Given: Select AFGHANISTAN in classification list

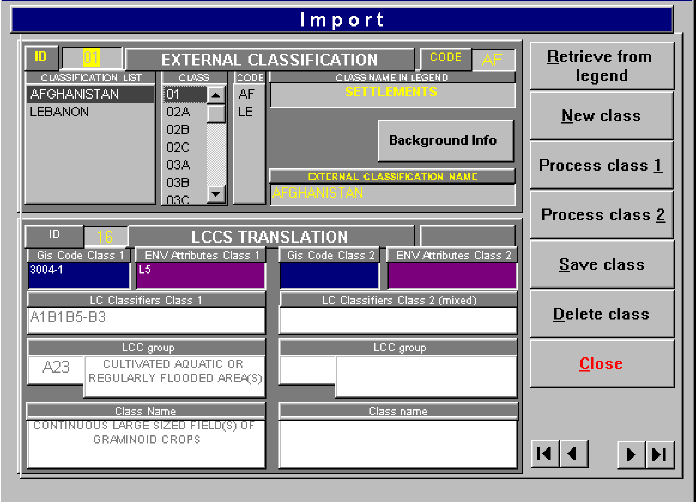Looking at the screenshot, I should click(90, 95).
